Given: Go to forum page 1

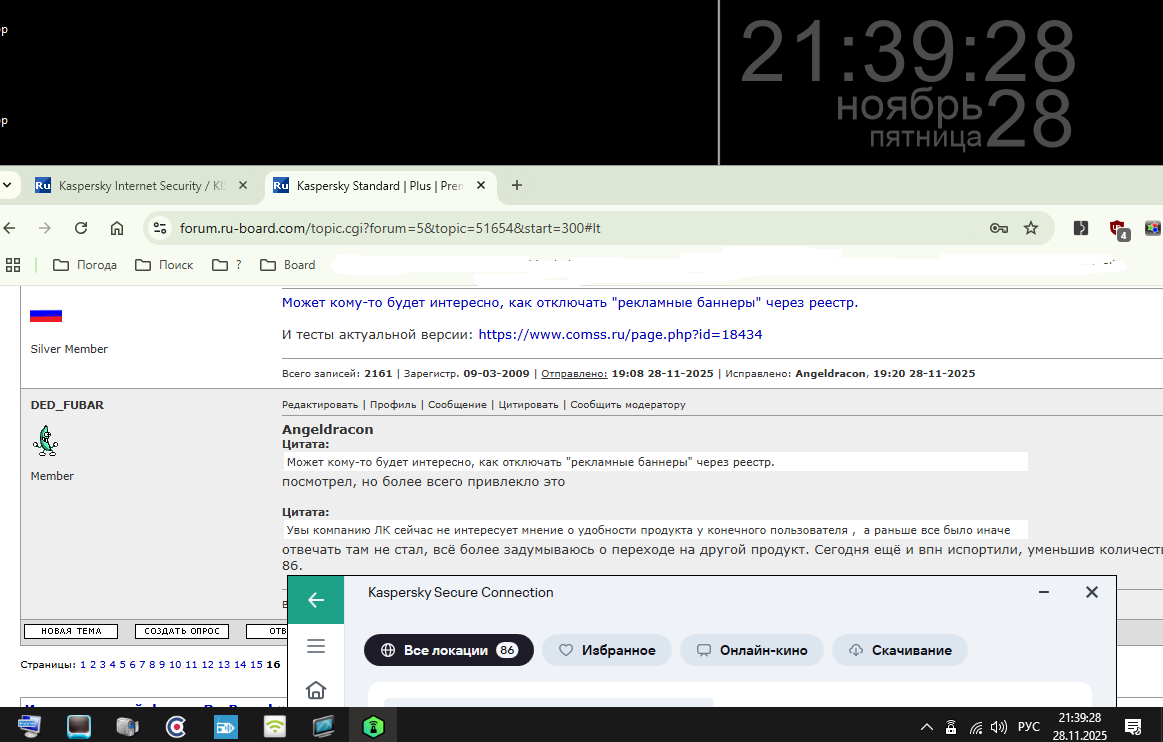Looking at the screenshot, I should pyautogui.click(x=83, y=664).
